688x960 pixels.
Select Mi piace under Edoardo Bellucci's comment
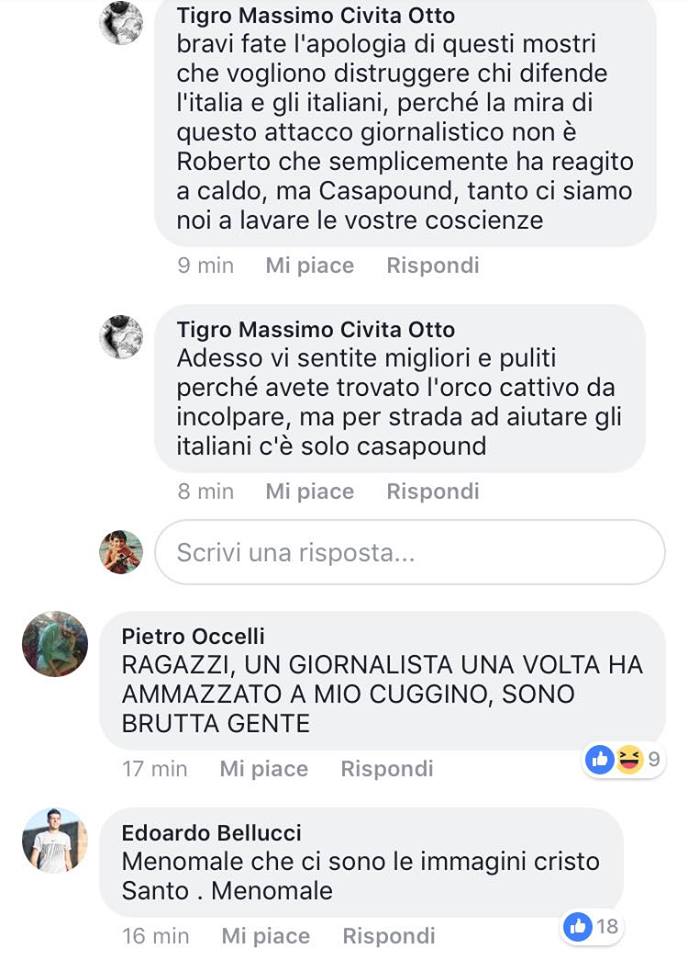coord(266,936)
